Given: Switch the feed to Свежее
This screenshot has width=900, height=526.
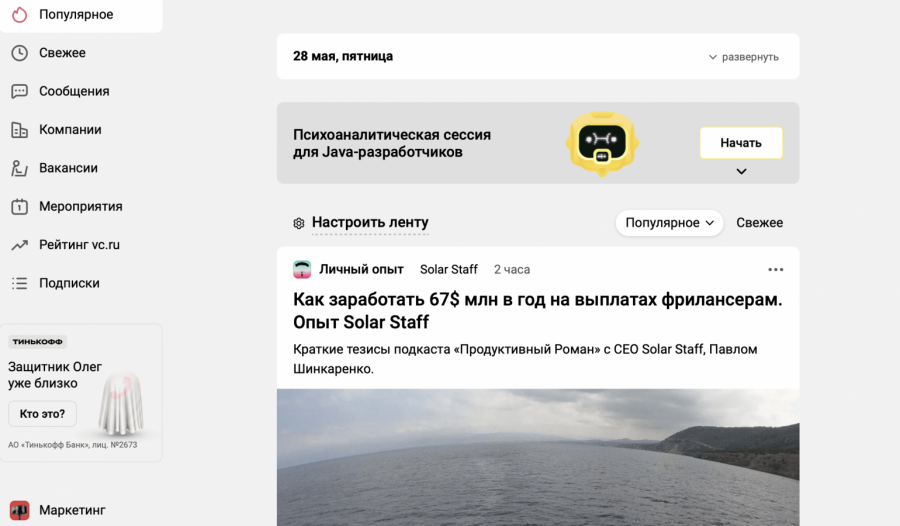Looking at the screenshot, I should pos(759,223).
